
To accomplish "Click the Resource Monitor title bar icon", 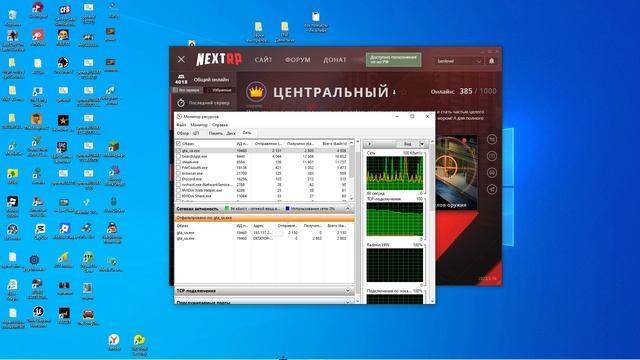I will (x=179, y=116).
